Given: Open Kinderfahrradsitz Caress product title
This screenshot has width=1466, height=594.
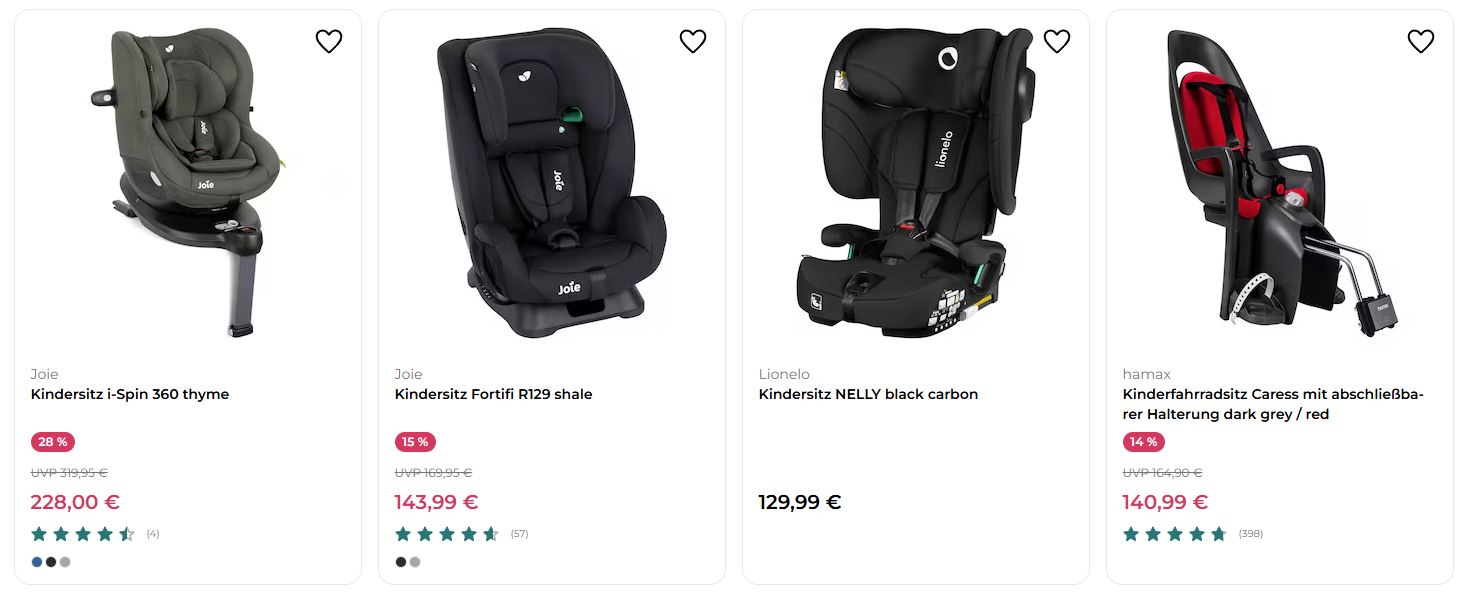Looking at the screenshot, I should 1272,404.
